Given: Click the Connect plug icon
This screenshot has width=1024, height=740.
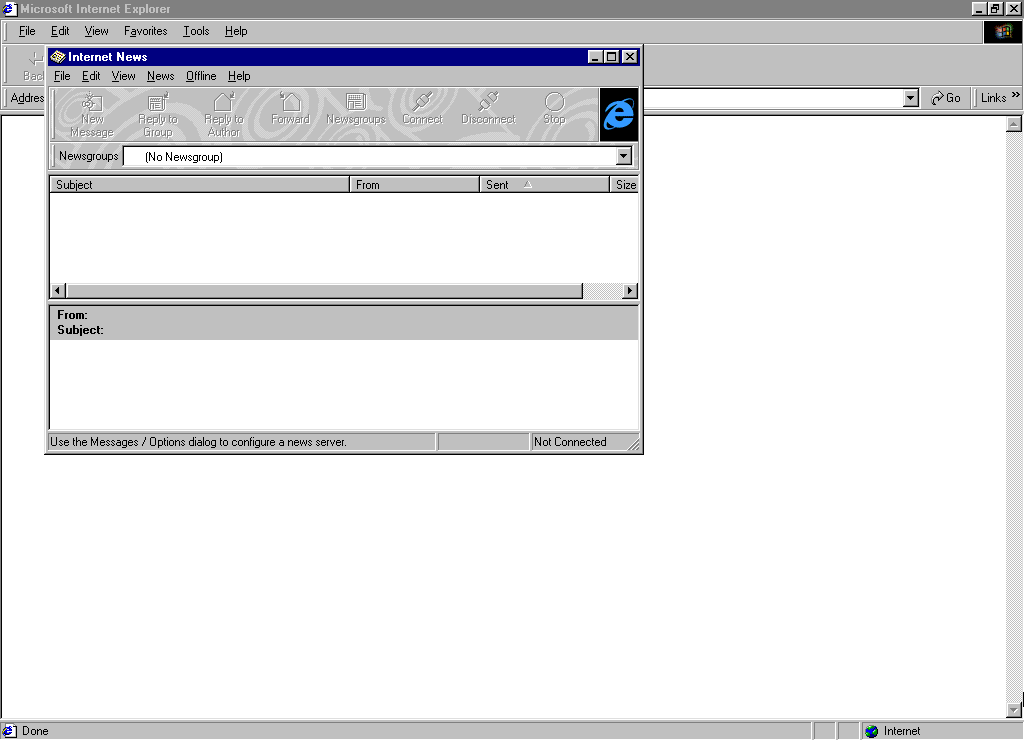Looking at the screenshot, I should [423, 109].
